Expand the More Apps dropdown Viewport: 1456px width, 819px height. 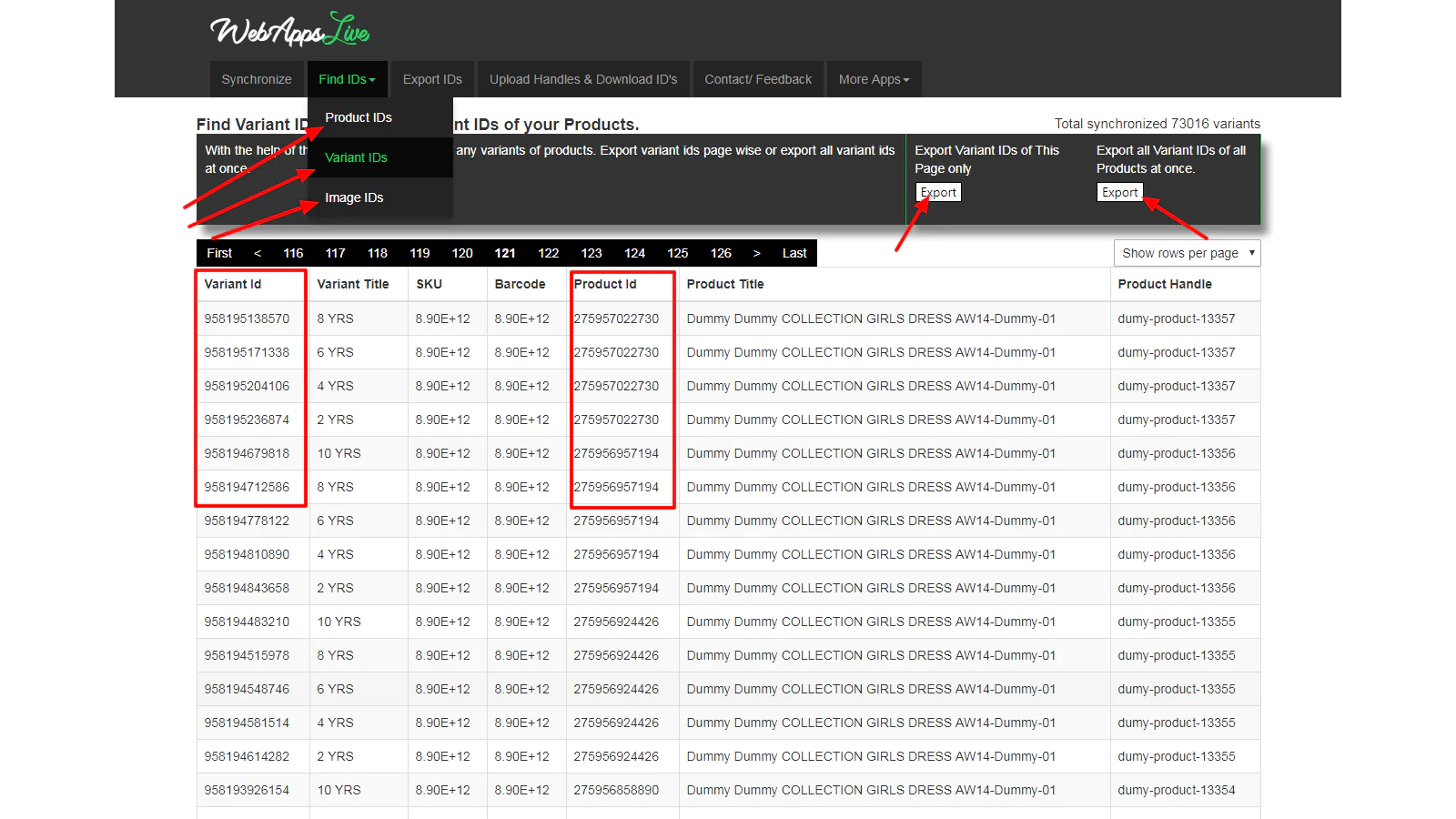pos(874,79)
